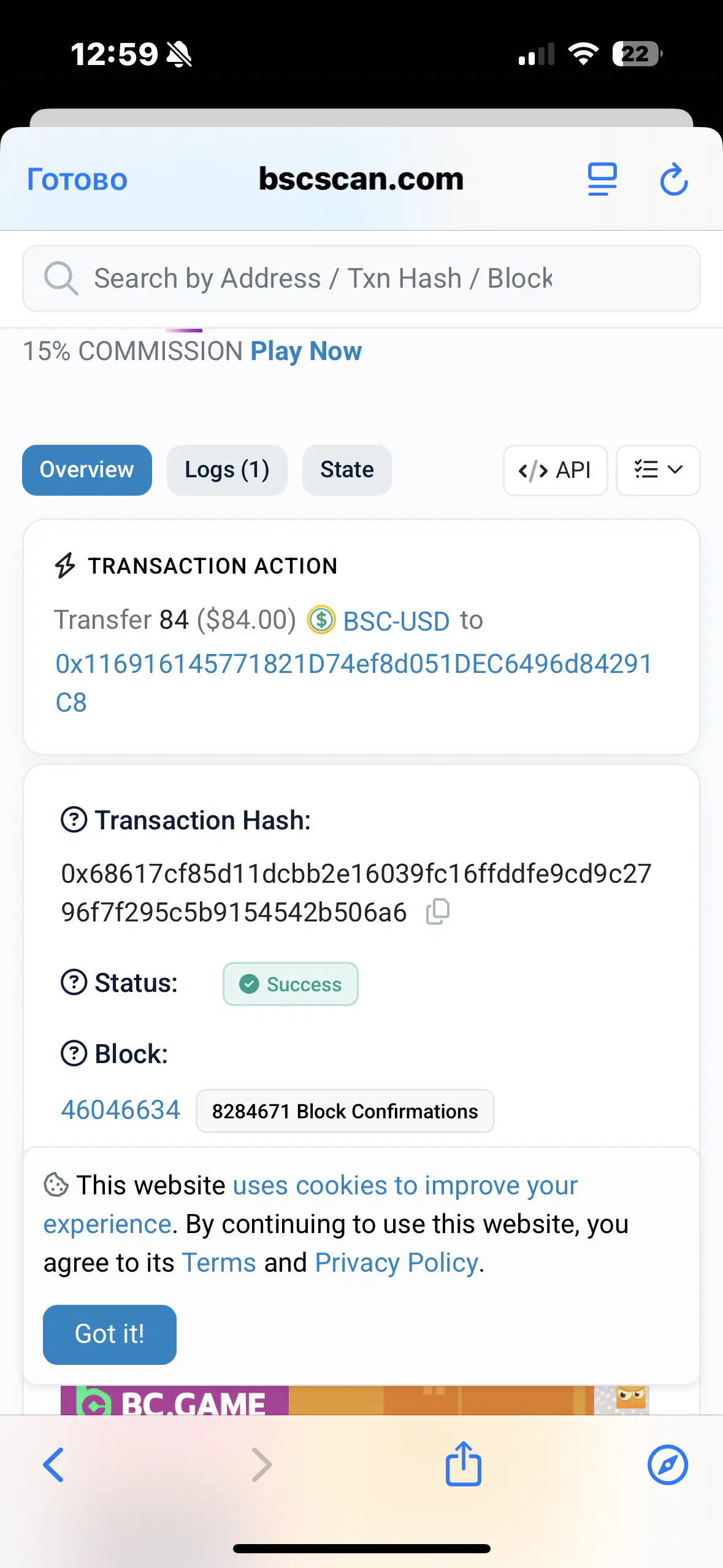Go back with the left arrow

tap(53, 1465)
